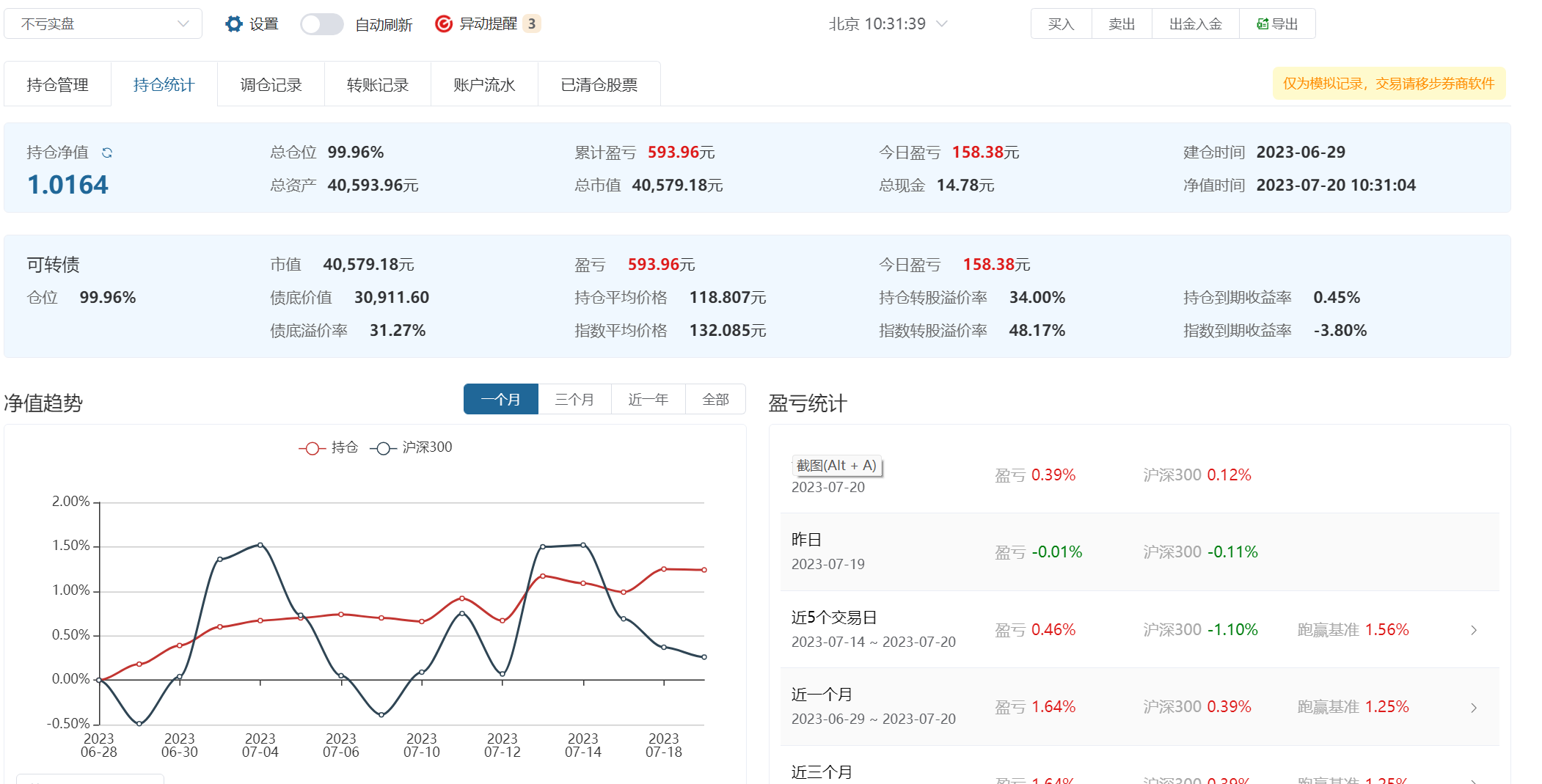Hide the 持仓 series via its legend marker
Screen dimensions: 1542x784
click(312, 448)
